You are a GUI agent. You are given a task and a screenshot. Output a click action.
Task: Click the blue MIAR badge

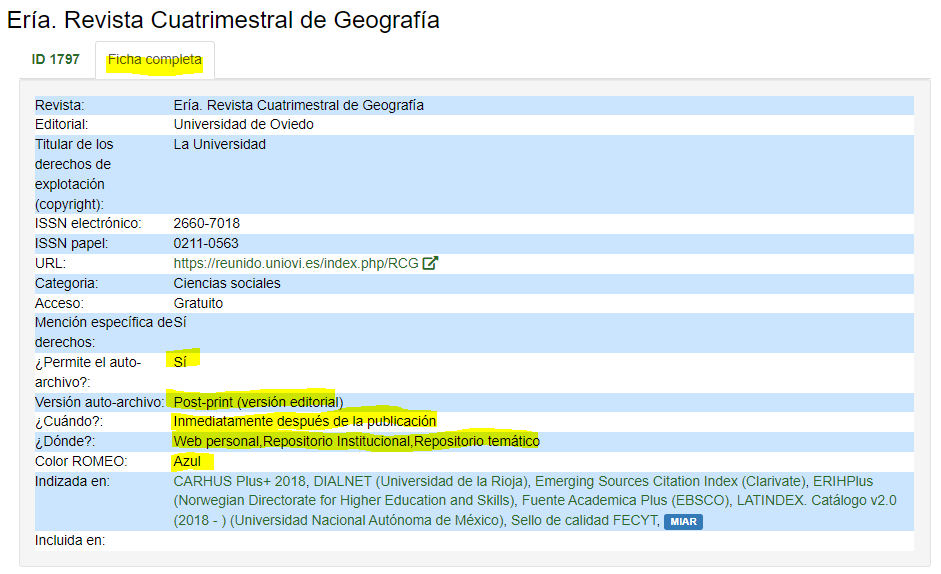[x=683, y=521]
